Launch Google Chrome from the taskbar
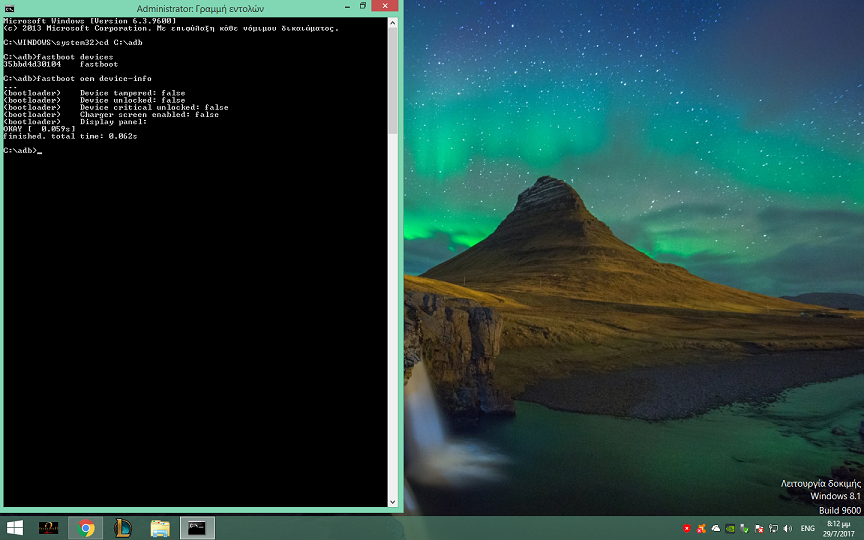864x540 pixels. (86, 528)
